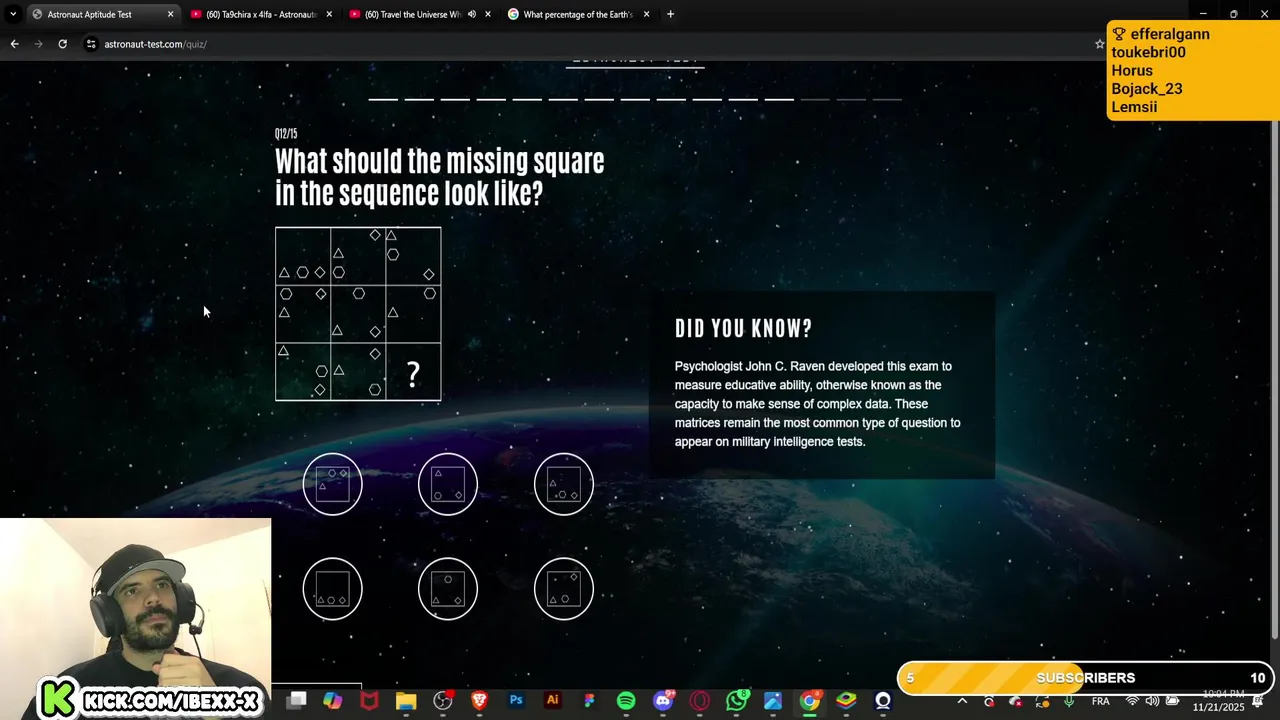Open a new browser tab
The width and height of the screenshot is (1280, 720).
coord(670,14)
